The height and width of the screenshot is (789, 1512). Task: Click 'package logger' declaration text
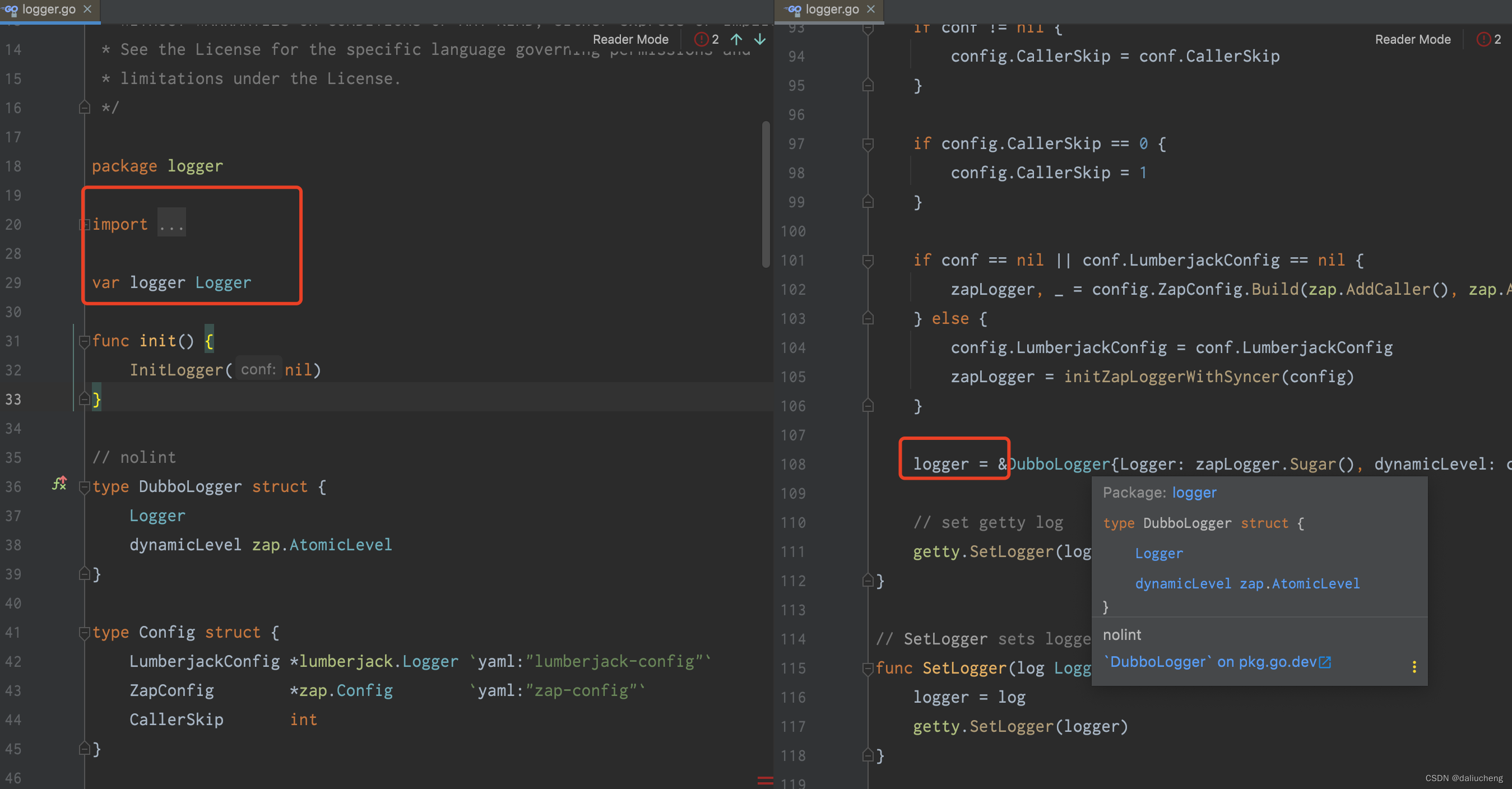(x=157, y=166)
